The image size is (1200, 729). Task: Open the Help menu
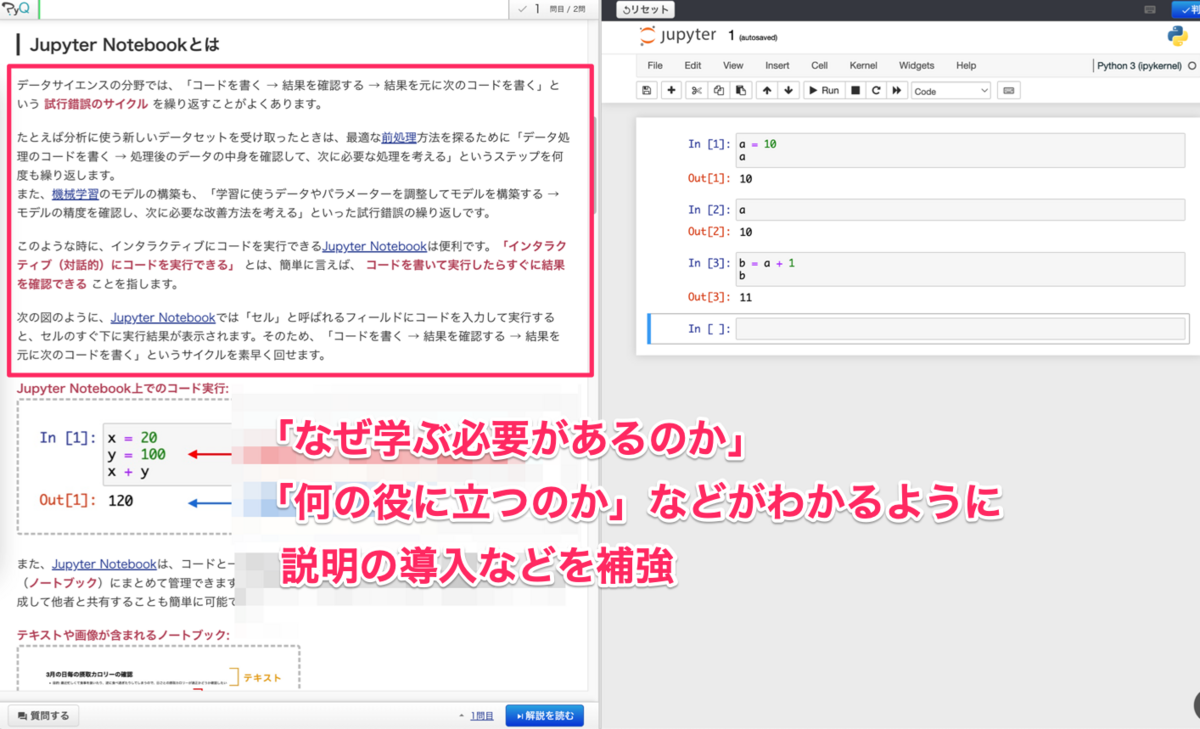(966, 65)
